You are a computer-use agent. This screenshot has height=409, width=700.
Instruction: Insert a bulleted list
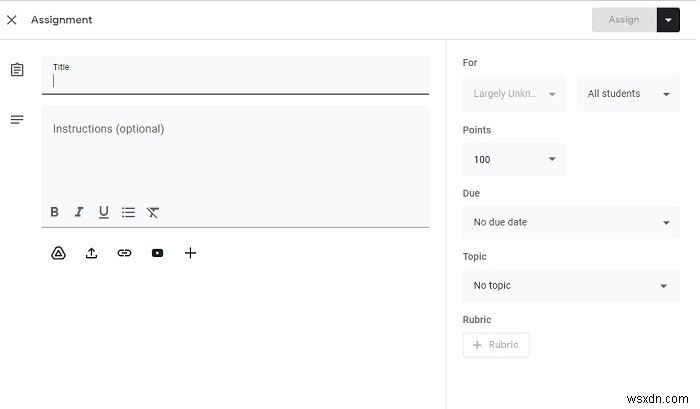pyautogui.click(x=128, y=212)
